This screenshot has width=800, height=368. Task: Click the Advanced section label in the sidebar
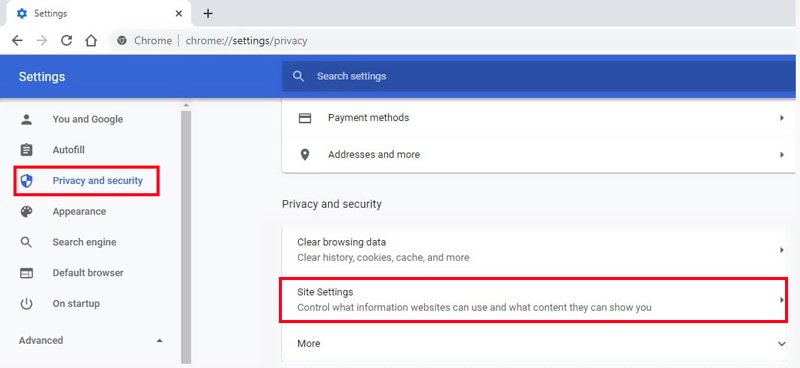point(41,340)
